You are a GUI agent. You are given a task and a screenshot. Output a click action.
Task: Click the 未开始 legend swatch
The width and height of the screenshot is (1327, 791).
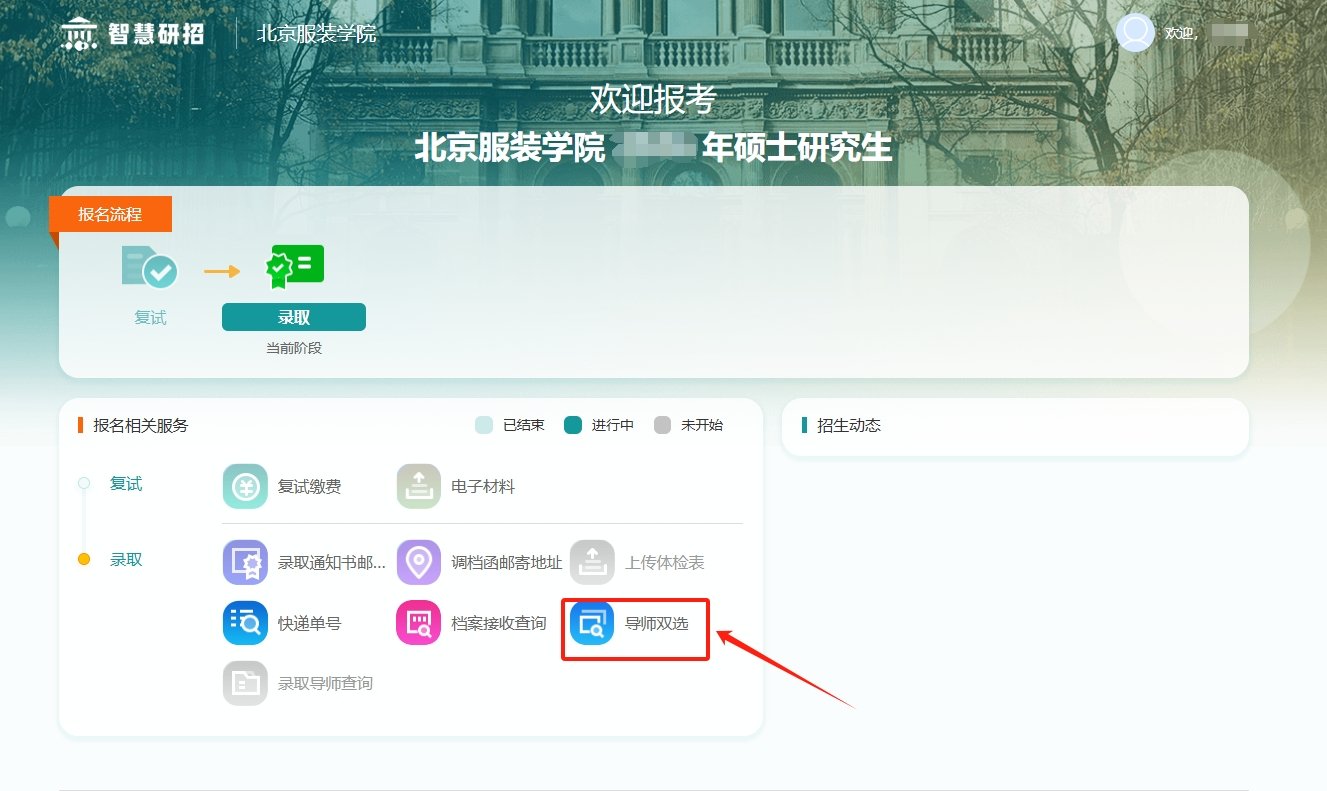(x=662, y=425)
